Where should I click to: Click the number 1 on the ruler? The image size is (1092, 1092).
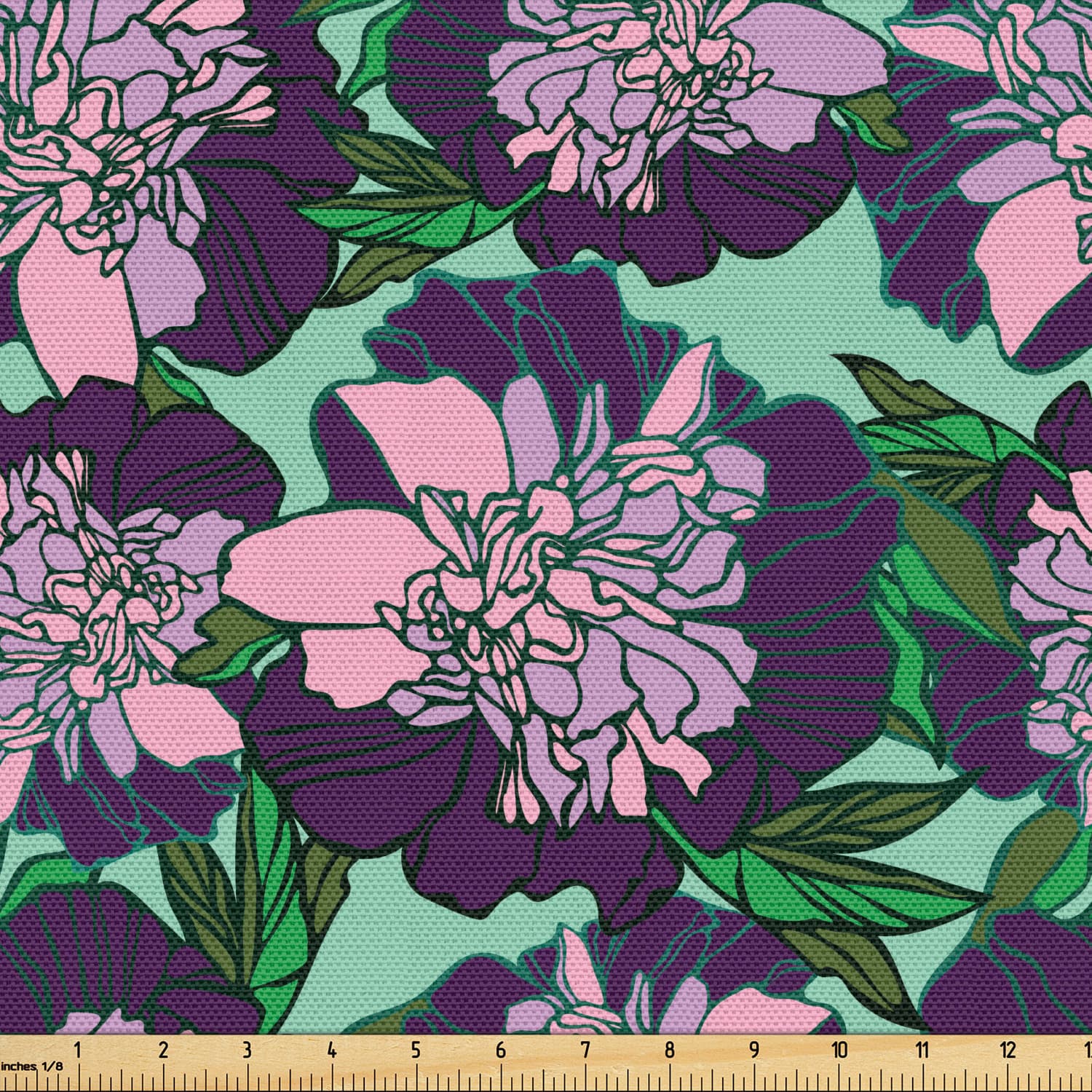point(79,1049)
